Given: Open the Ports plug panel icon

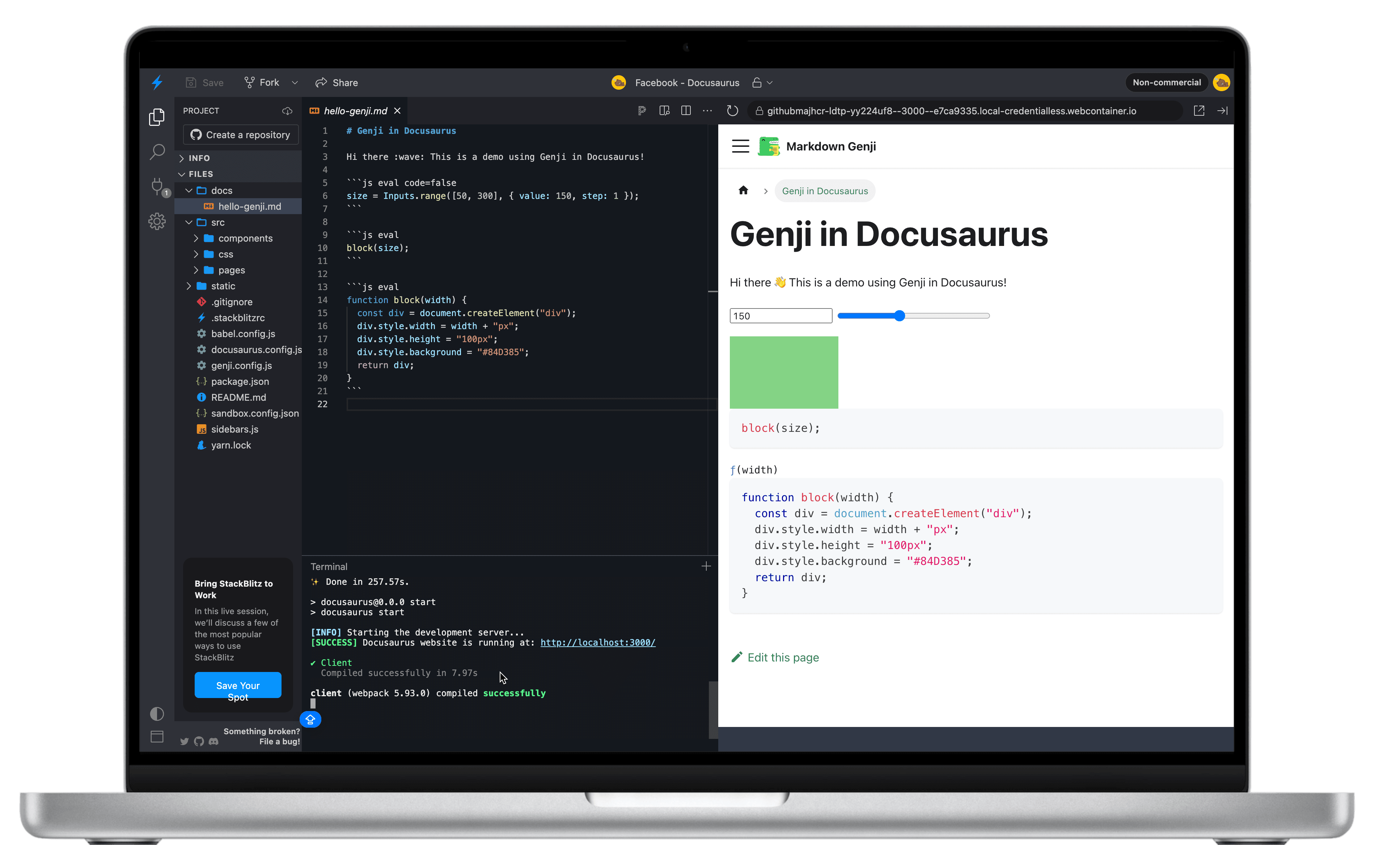Looking at the screenshot, I should pos(157,186).
